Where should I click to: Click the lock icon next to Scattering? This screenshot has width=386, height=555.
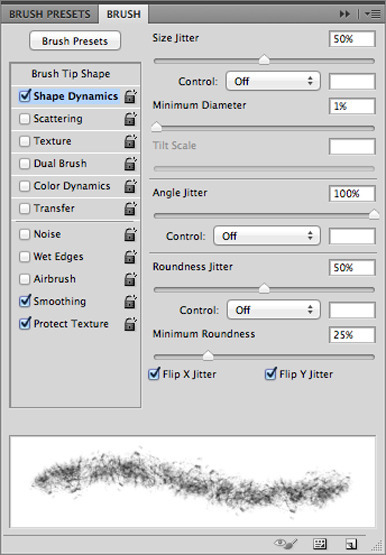click(131, 119)
